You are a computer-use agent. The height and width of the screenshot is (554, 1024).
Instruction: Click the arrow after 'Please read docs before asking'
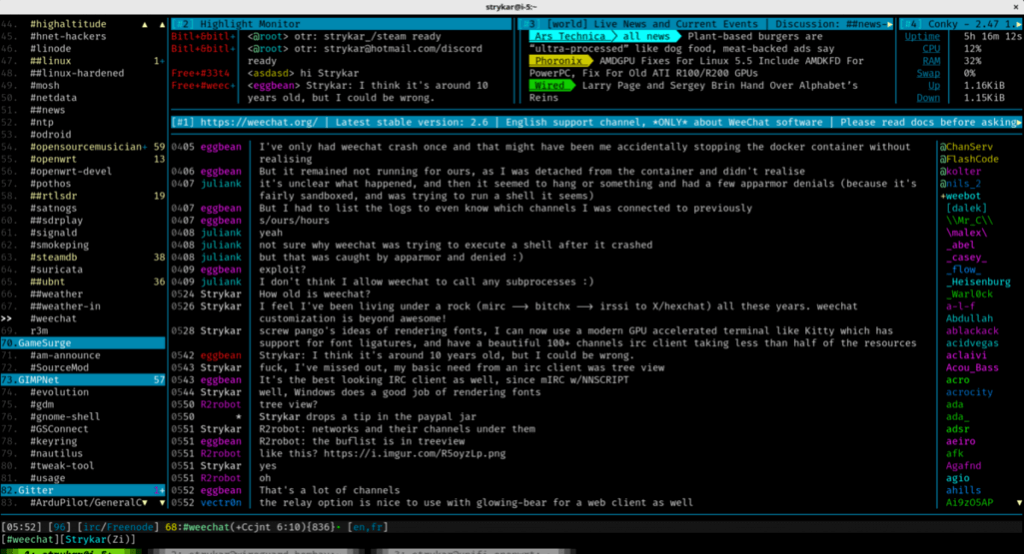1016,122
